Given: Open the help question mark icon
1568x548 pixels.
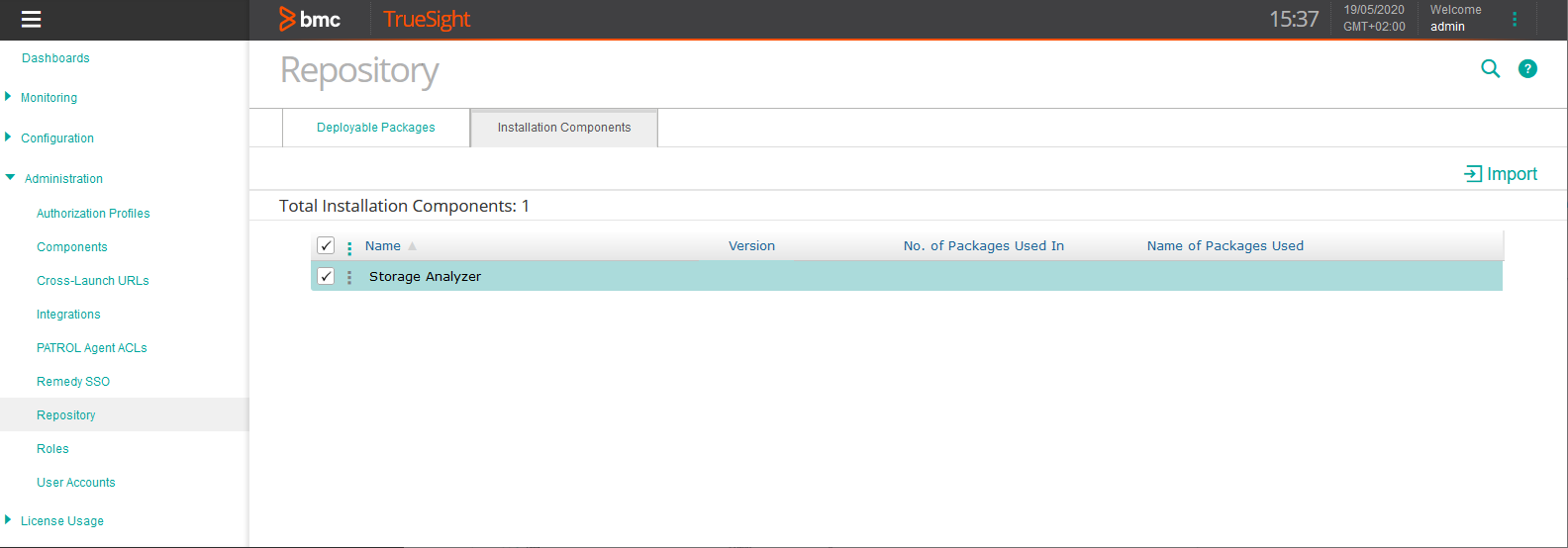Looking at the screenshot, I should (1527, 68).
